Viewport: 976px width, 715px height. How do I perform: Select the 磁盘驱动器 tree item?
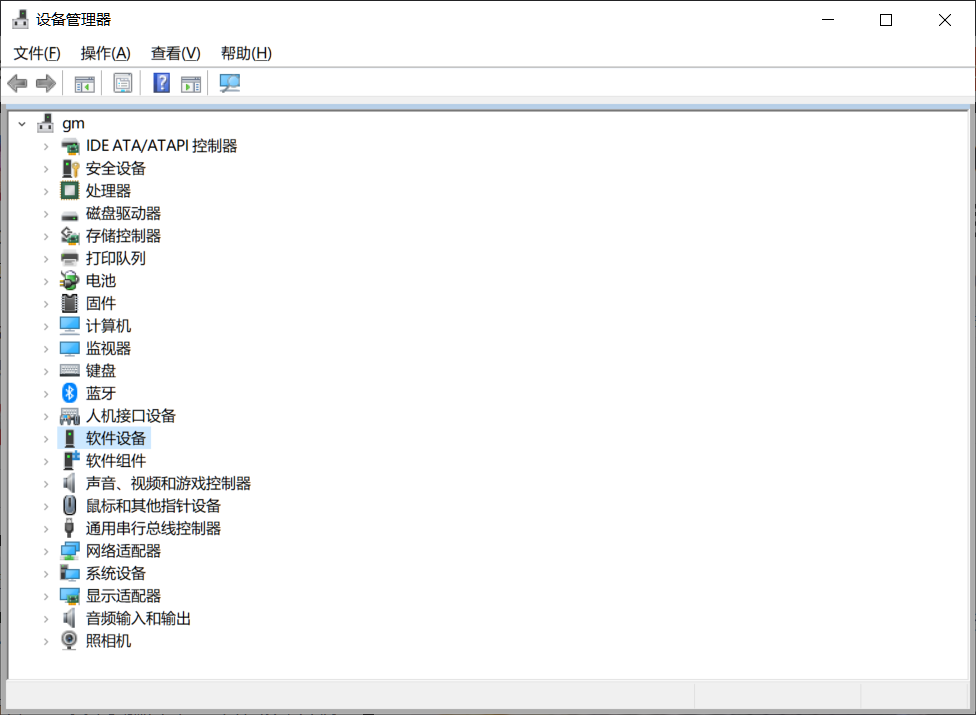pyautogui.click(x=123, y=213)
